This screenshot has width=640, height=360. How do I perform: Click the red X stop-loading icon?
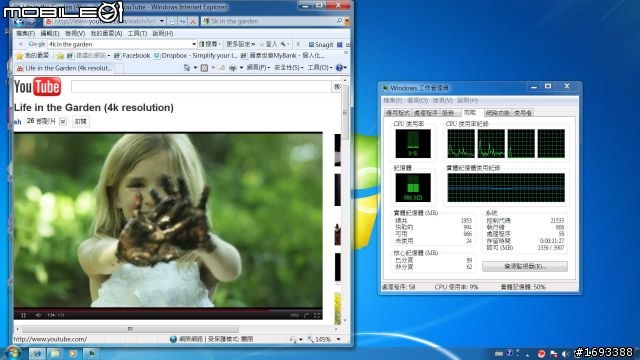tap(193, 21)
